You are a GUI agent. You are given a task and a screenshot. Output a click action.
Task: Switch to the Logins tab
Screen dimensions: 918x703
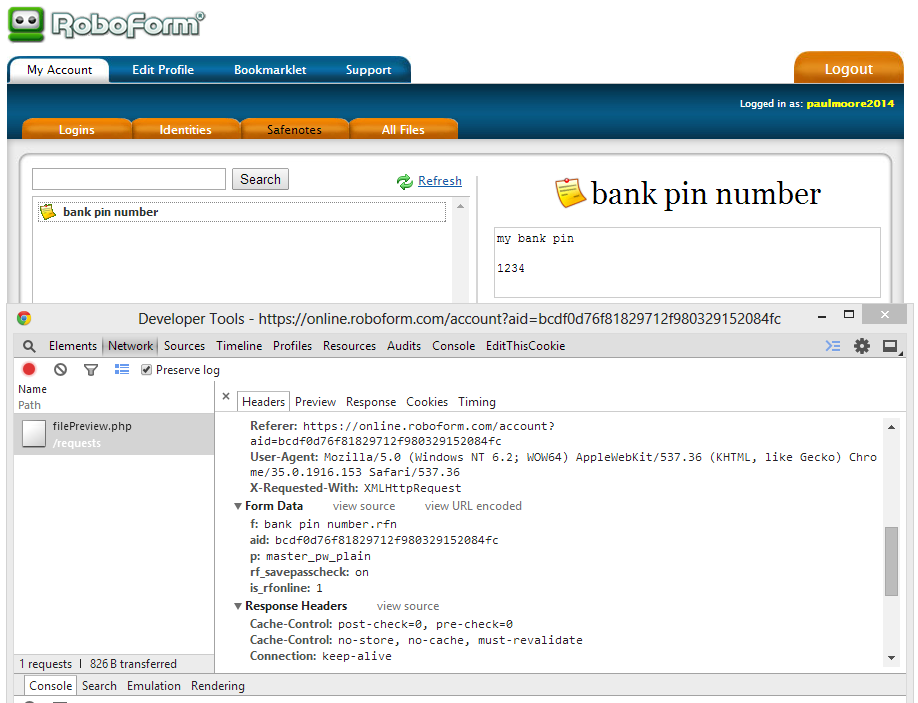77,129
